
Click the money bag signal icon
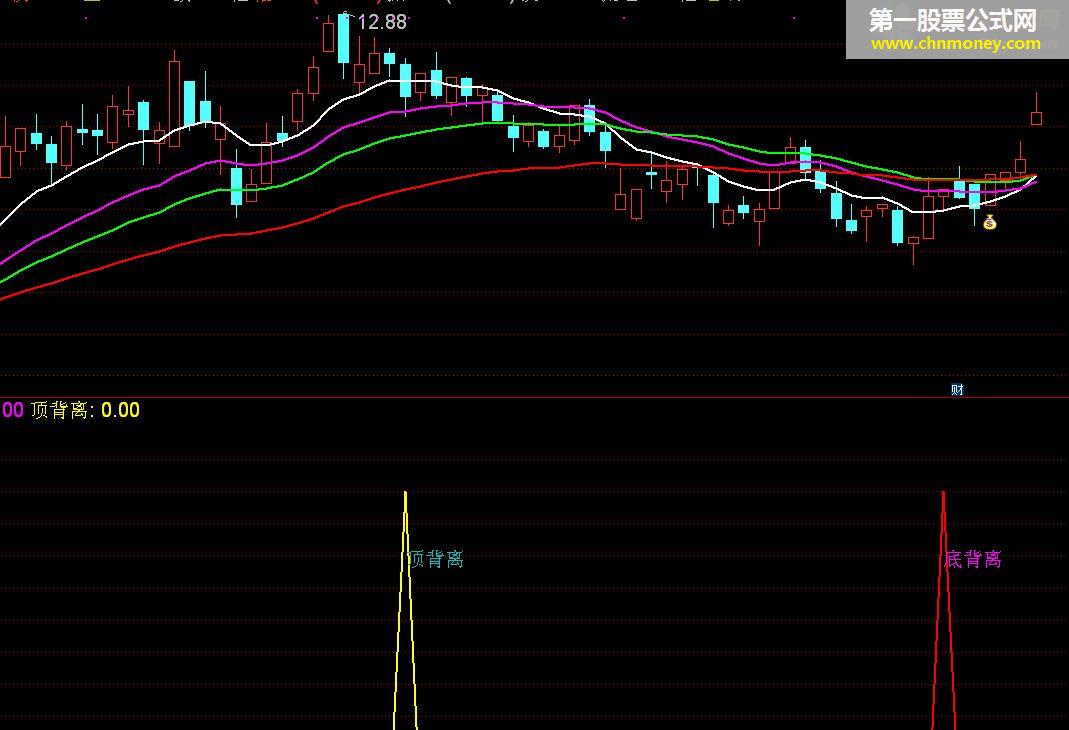click(x=990, y=222)
